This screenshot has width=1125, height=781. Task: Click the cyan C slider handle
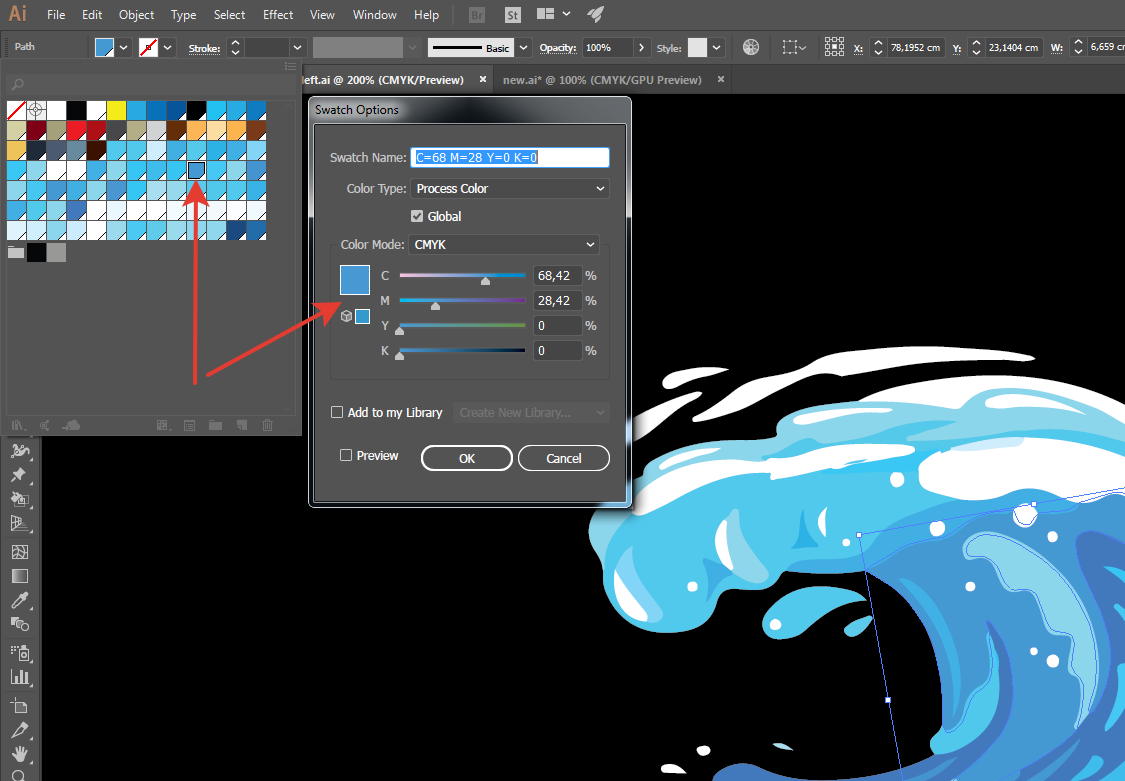coord(486,280)
